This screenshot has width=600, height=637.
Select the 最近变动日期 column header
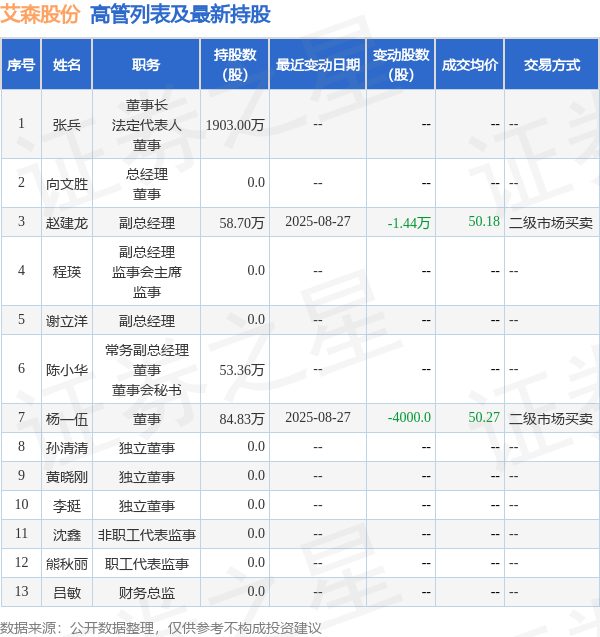(x=318, y=65)
